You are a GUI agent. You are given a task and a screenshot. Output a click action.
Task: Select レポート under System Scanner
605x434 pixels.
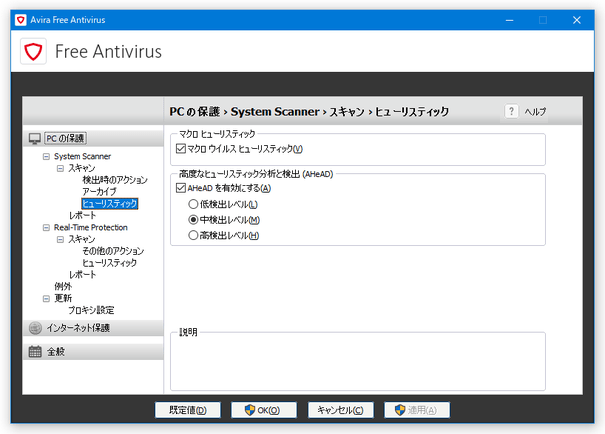click(x=82, y=215)
